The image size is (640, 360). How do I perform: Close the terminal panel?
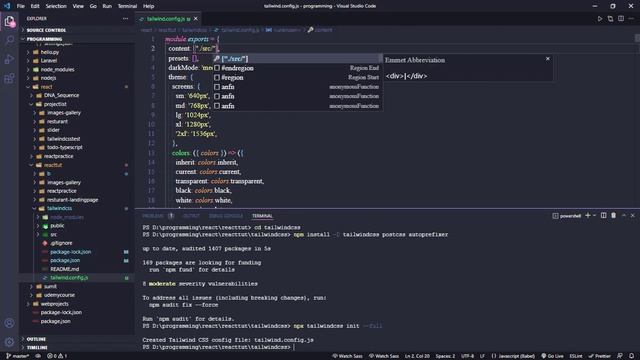[x=633, y=216]
